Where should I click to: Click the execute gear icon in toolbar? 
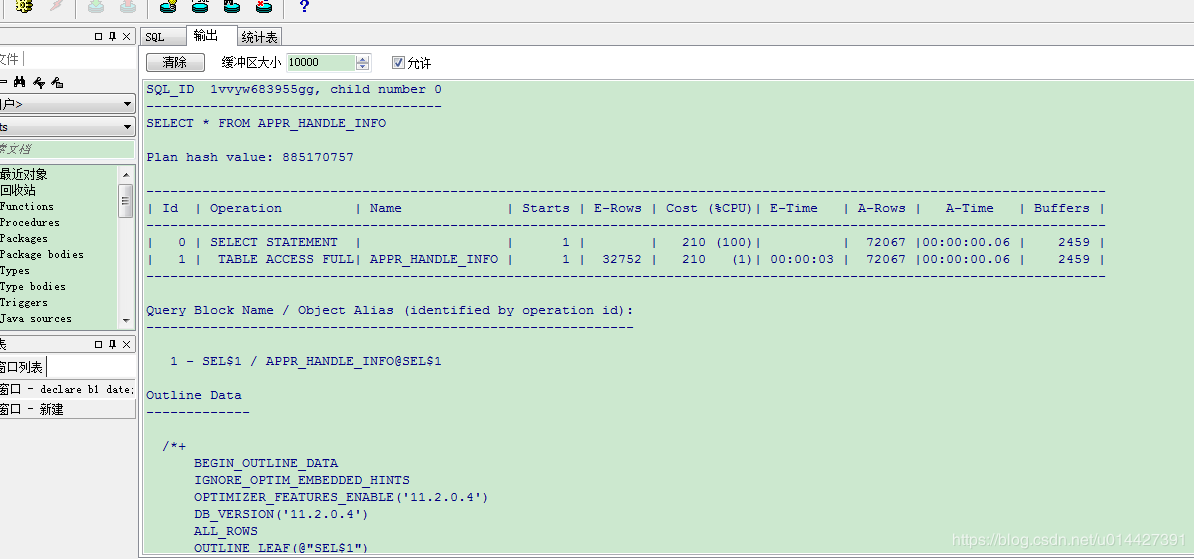pyautogui.click(x=24, y=7)
